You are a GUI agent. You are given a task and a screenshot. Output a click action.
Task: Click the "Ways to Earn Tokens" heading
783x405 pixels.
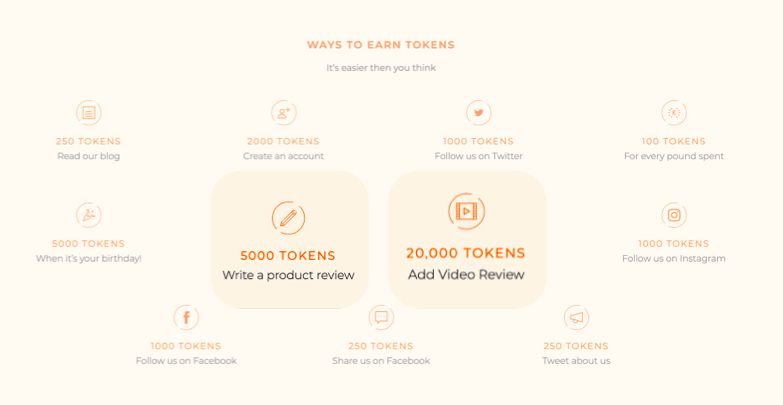coord(380,45)
